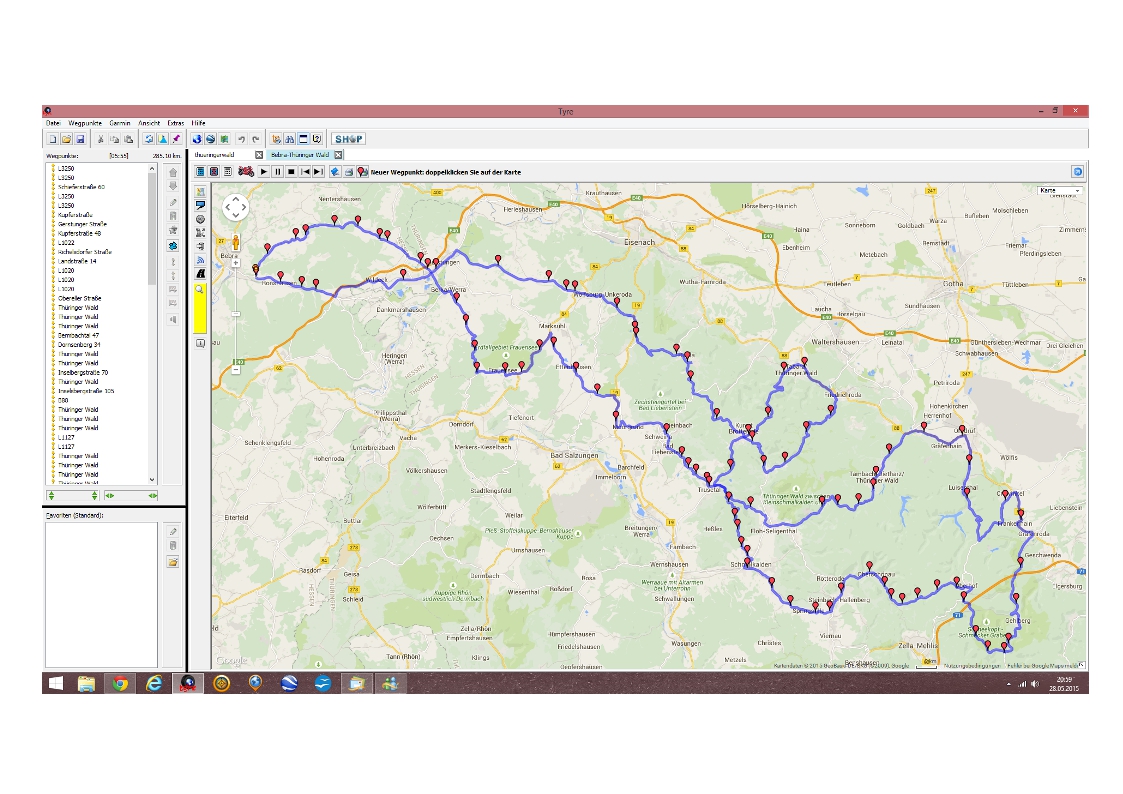Click the magnifier icon in map sidebar

[x=200, y=289]
